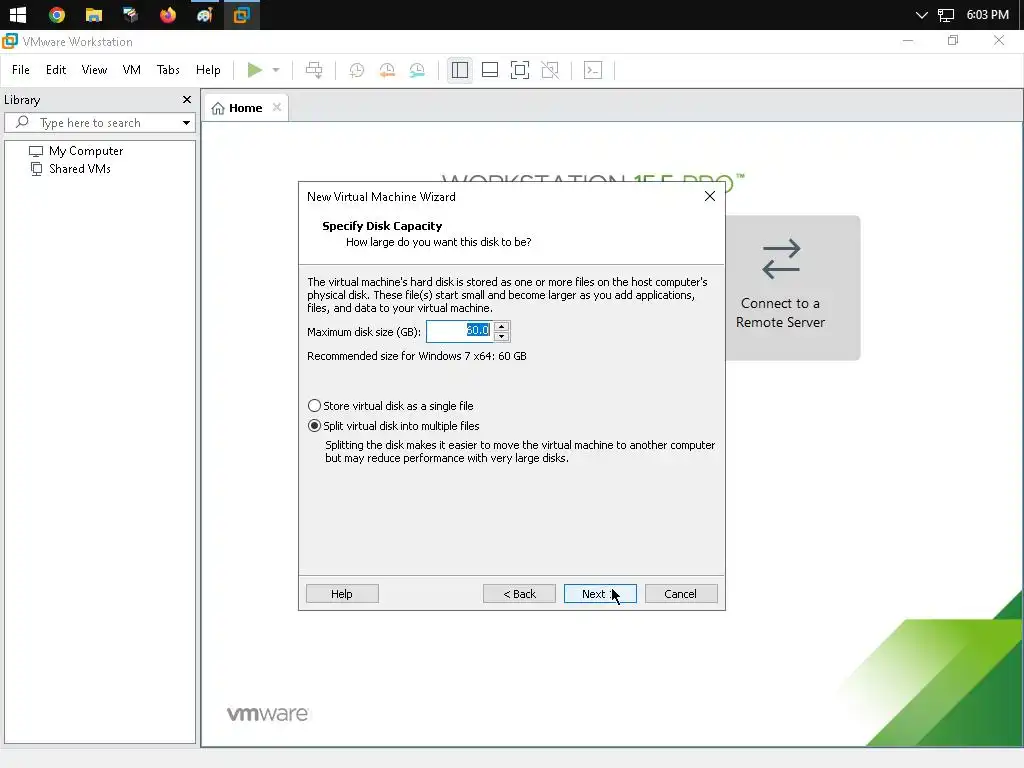
Task: Open the Edit menu
Action: point(56,70)
